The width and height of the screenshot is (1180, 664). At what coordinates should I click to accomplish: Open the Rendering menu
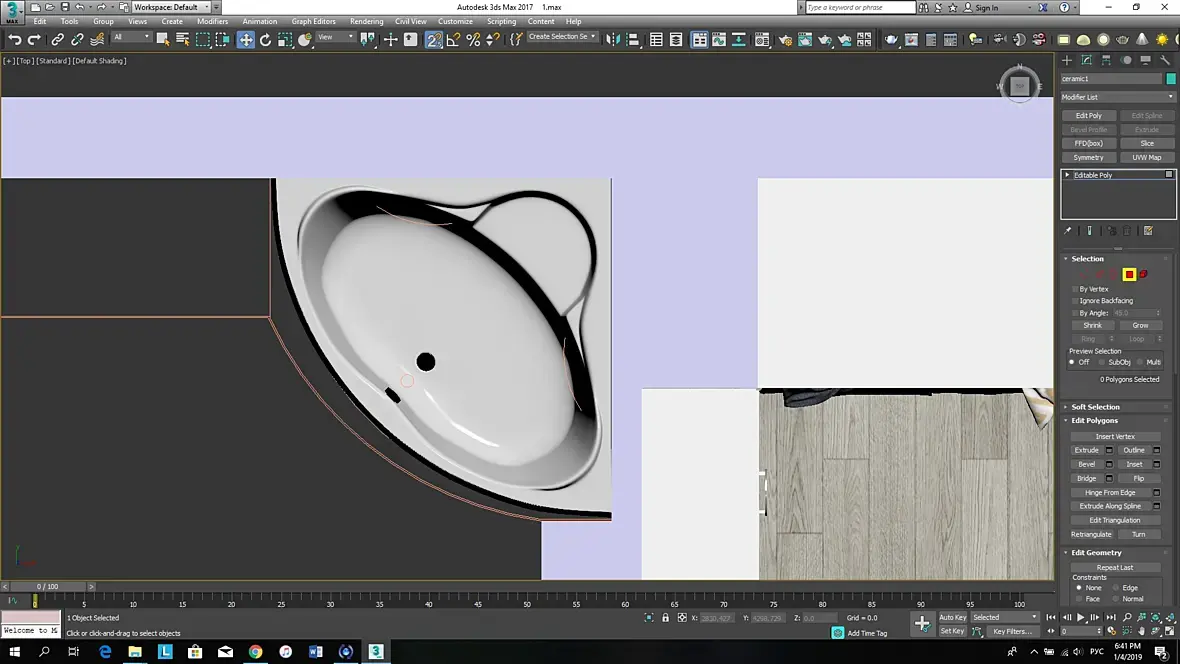point(366,21)
